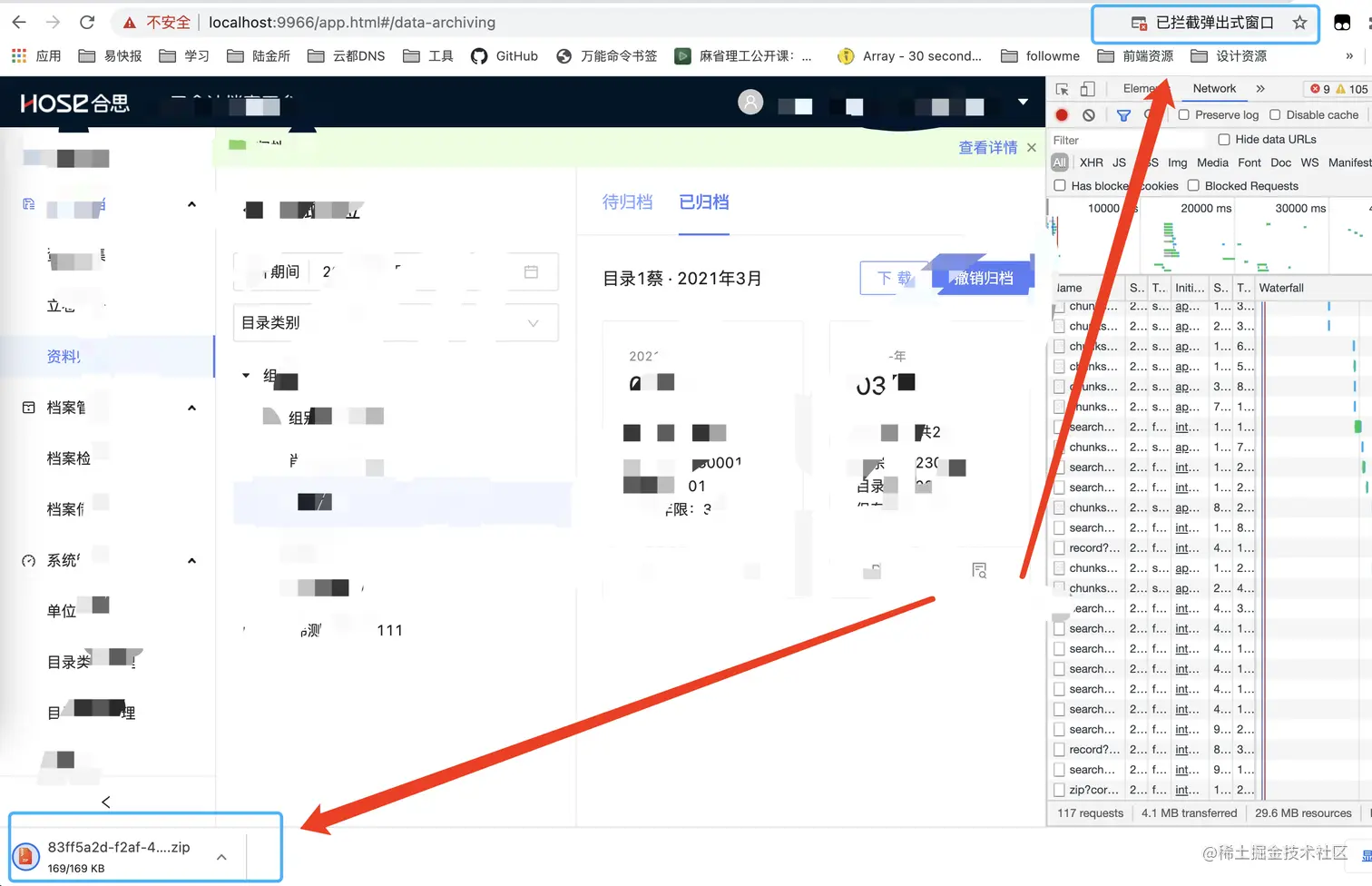
Task: Open the 设计资源 bookmarks folder
Action: click(x=1229, y=56)
